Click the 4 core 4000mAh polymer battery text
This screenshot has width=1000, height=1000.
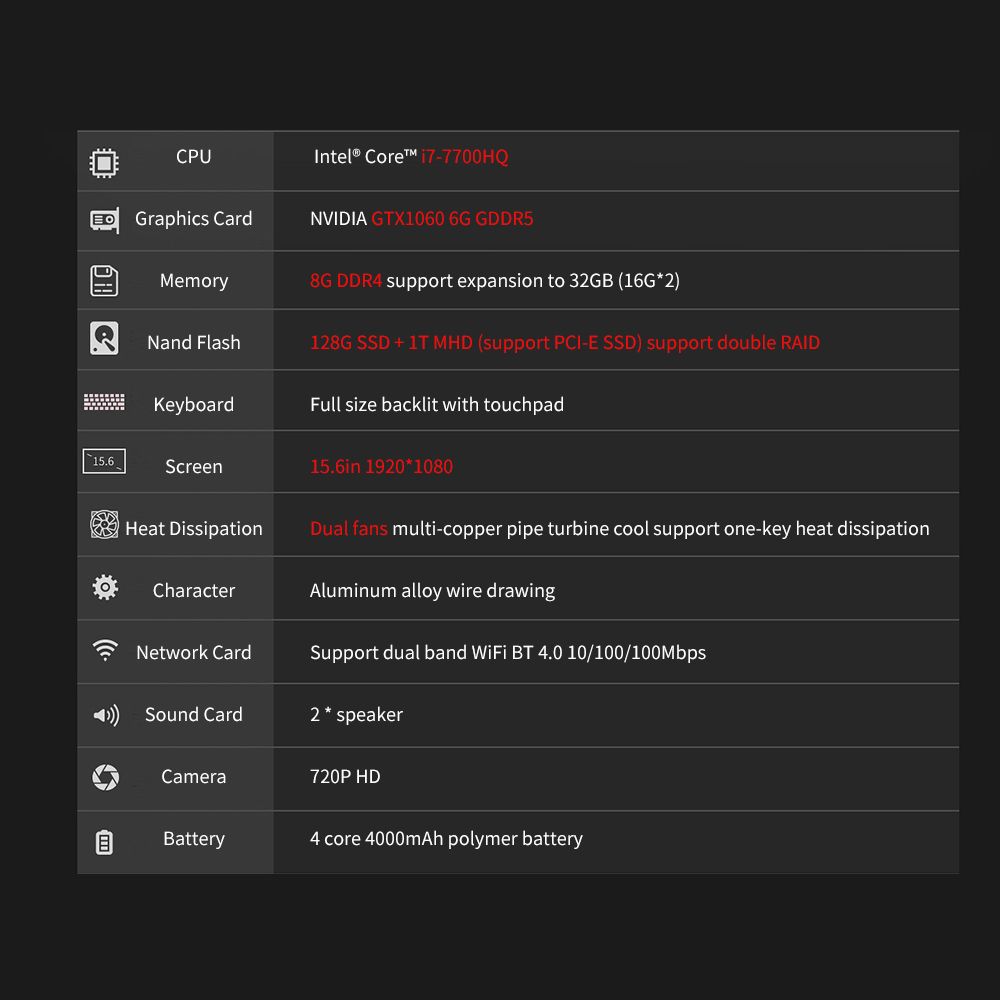(x=446, y=839)
